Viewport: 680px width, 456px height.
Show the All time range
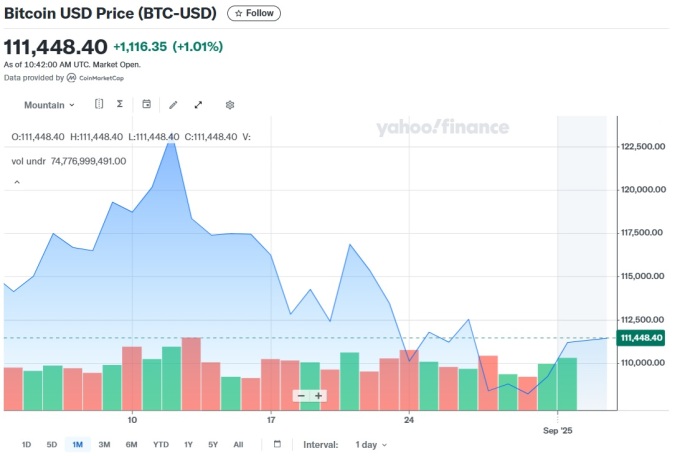pyautogui.click(x=238, y=444)
